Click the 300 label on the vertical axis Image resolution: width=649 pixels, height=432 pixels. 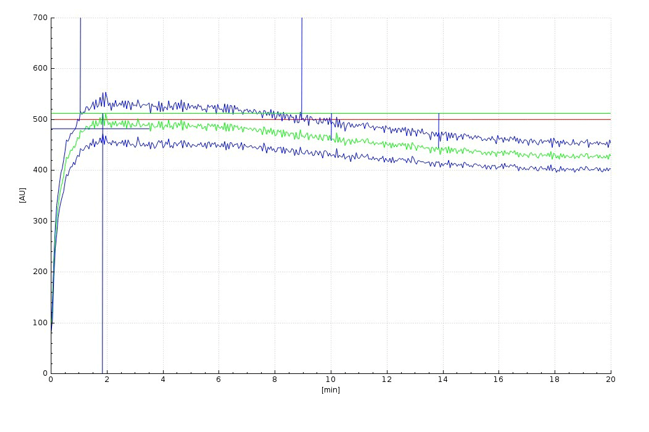(x=40, y=221)
